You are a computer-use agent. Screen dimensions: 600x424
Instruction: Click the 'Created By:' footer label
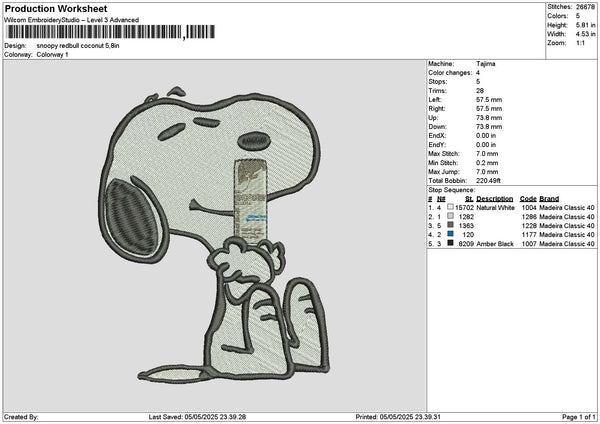pyautogui.click(x=21, y=417)
